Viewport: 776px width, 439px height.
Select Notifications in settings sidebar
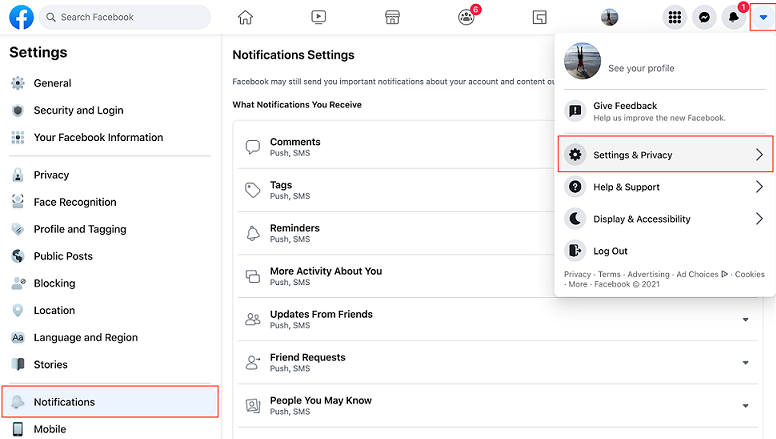tap(110, 402)
